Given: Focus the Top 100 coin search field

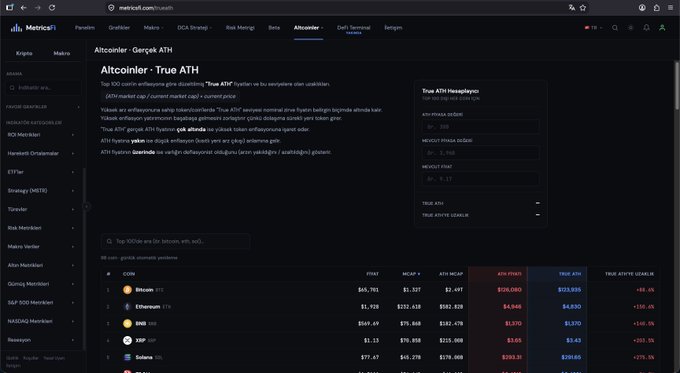Looking at the screenshot, I should (x=175, y=241).
